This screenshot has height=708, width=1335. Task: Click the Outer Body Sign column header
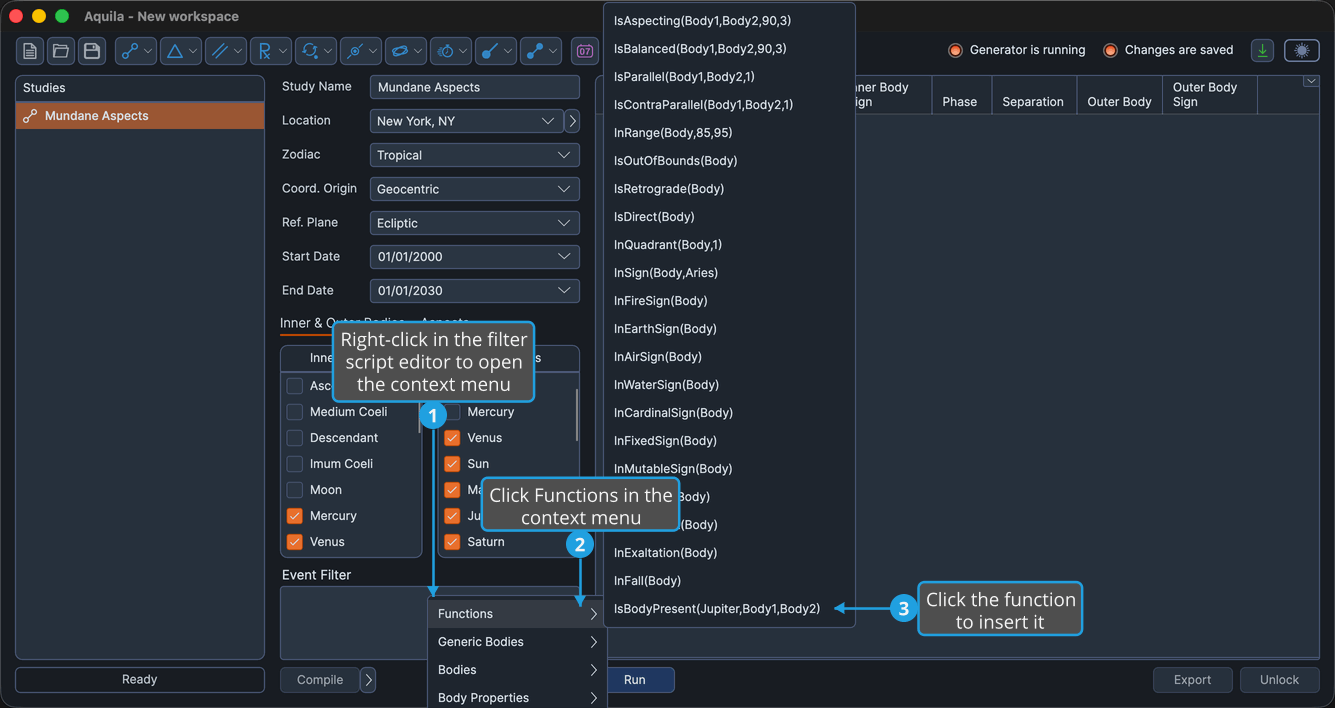(x=1210, y=95)
